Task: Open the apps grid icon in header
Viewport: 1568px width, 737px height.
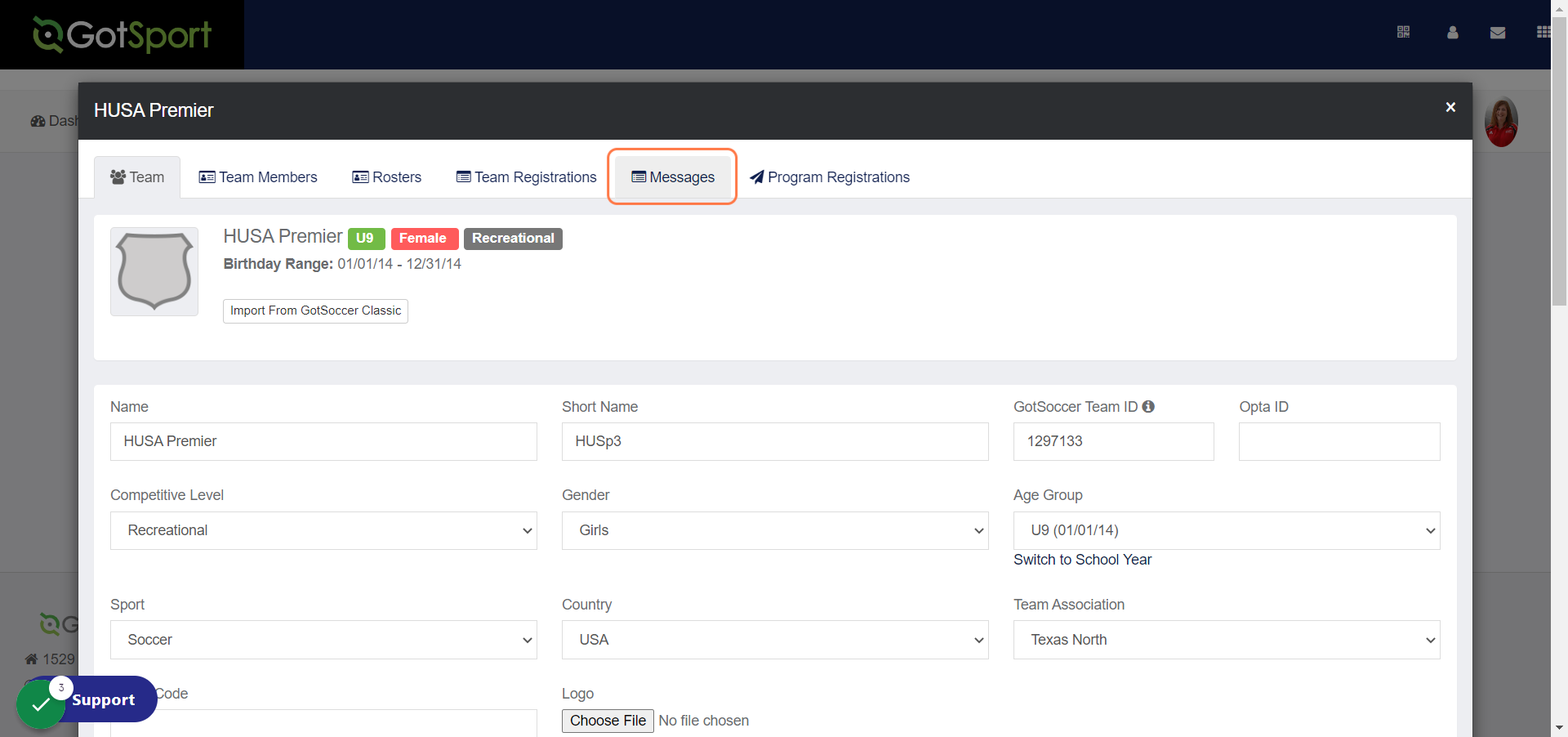Action: 1543,32
